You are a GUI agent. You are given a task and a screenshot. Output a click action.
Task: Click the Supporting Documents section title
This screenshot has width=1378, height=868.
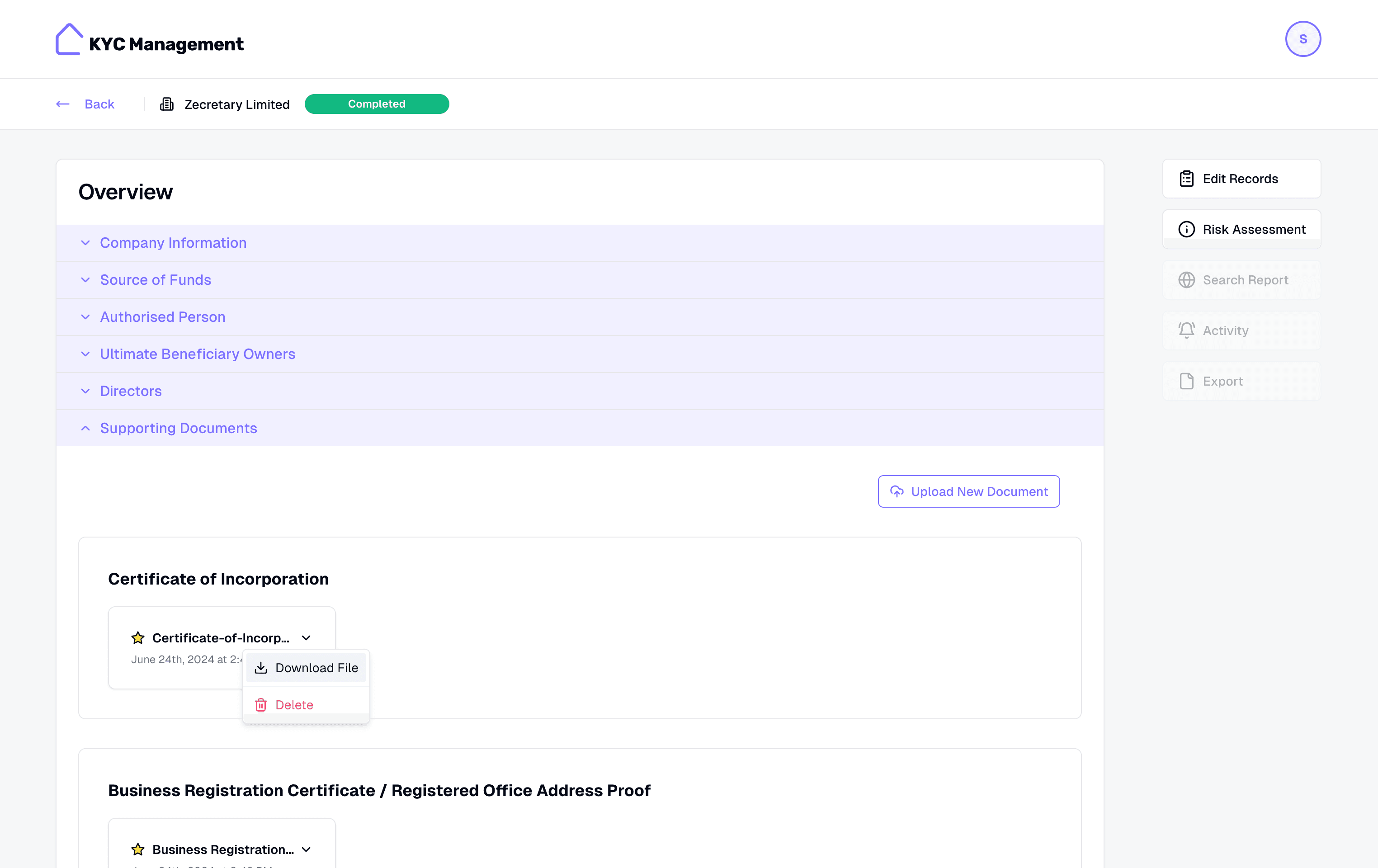click(179, 429)
